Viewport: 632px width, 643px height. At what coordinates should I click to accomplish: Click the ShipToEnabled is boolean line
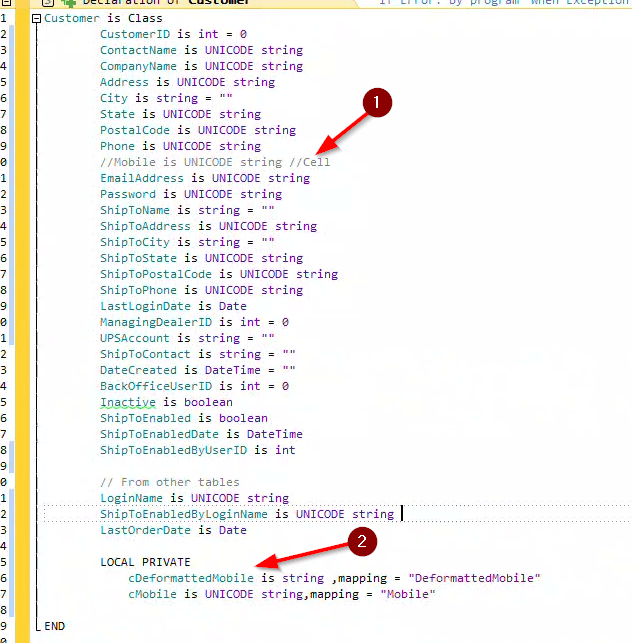tap(184, 418)
